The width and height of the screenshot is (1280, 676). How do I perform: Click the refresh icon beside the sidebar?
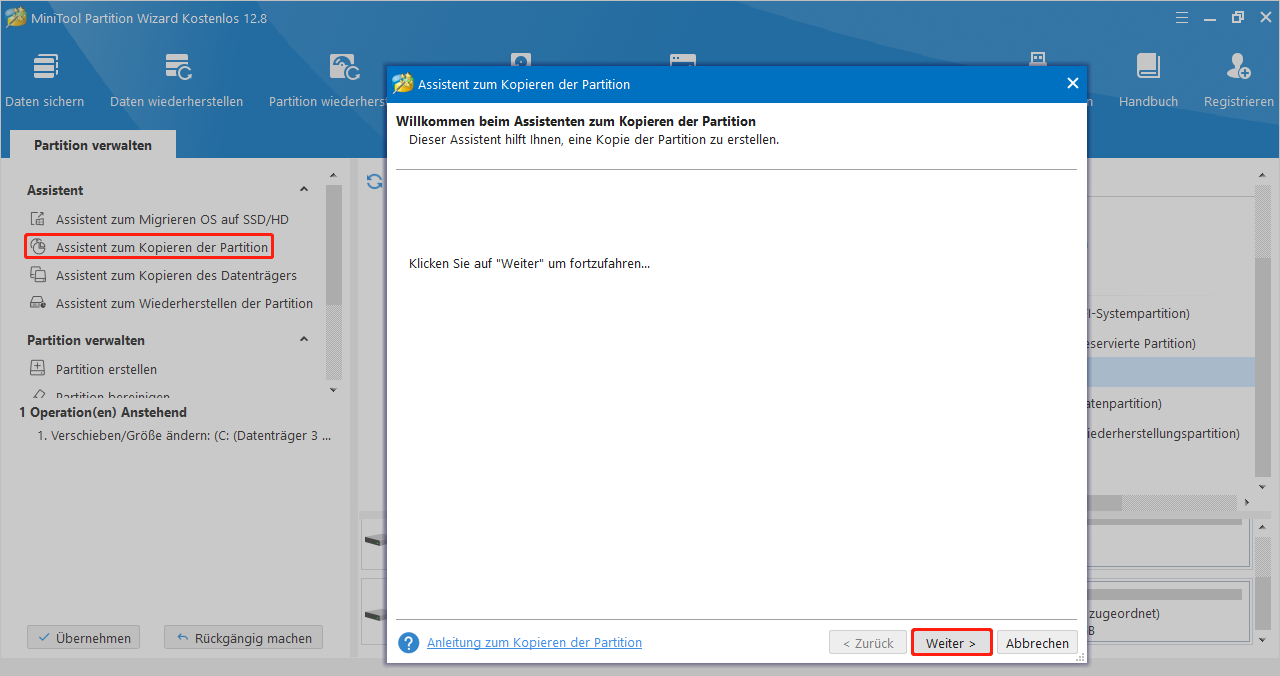[x=374, y=182]
